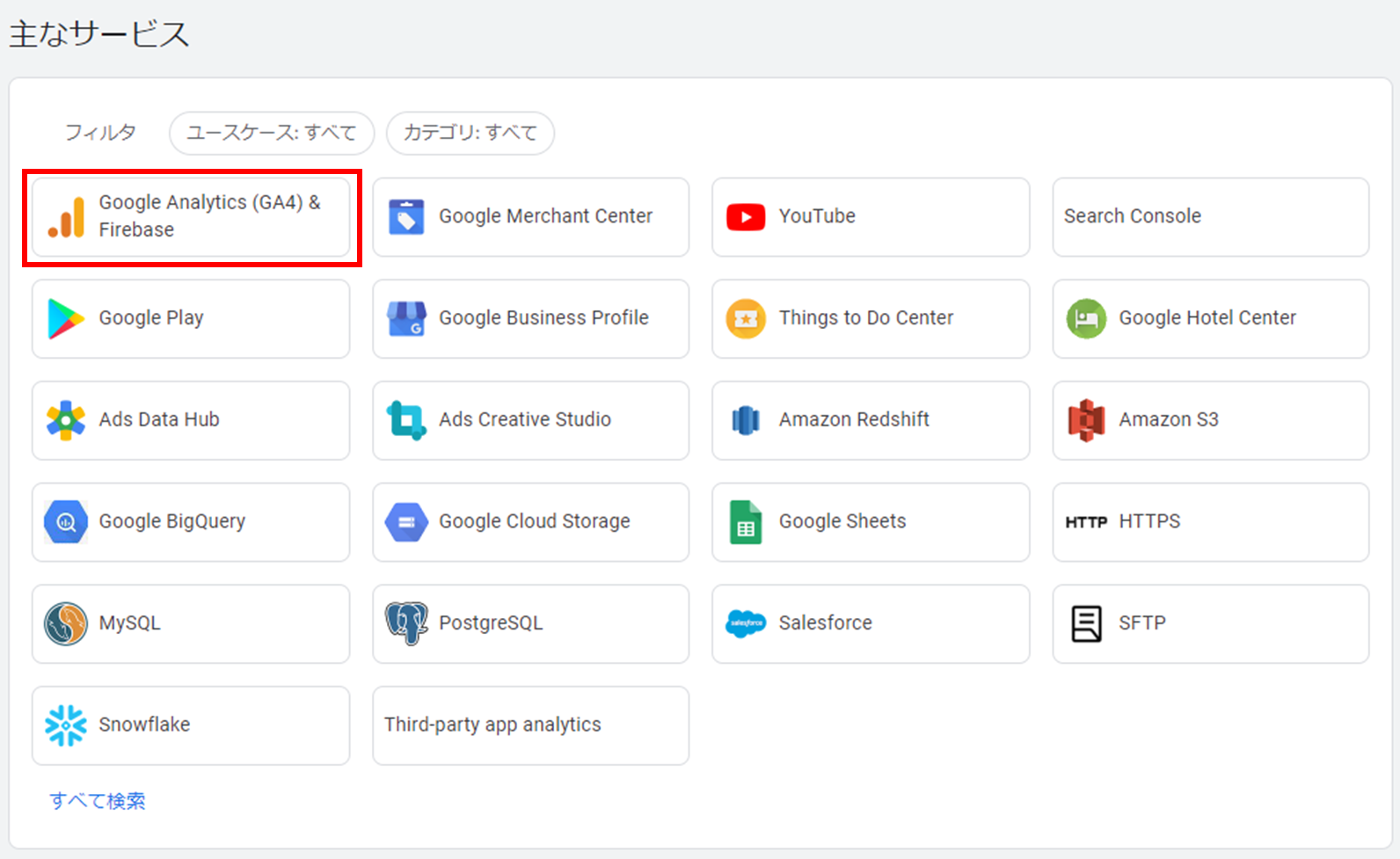The height and width of the screenshot is (859, 1400).
Task: Click the Google Merchant Center label
Action: point(545,216)
